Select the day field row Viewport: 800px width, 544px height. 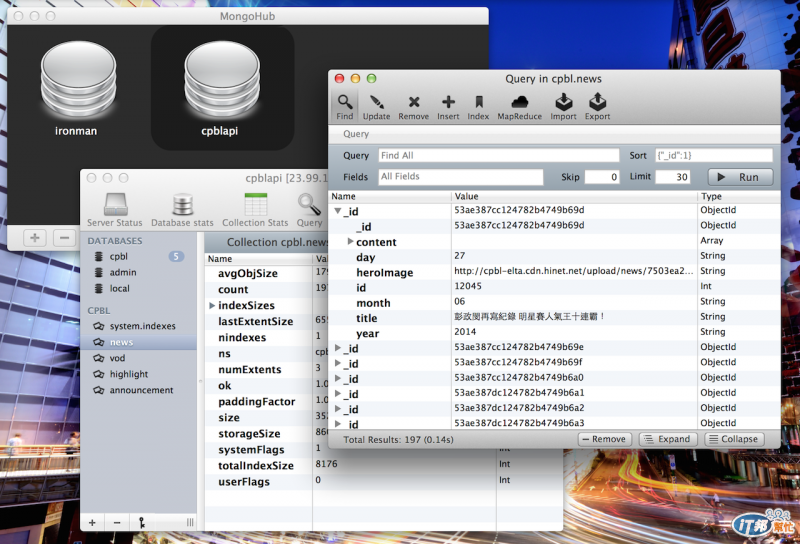click(555, 256)
